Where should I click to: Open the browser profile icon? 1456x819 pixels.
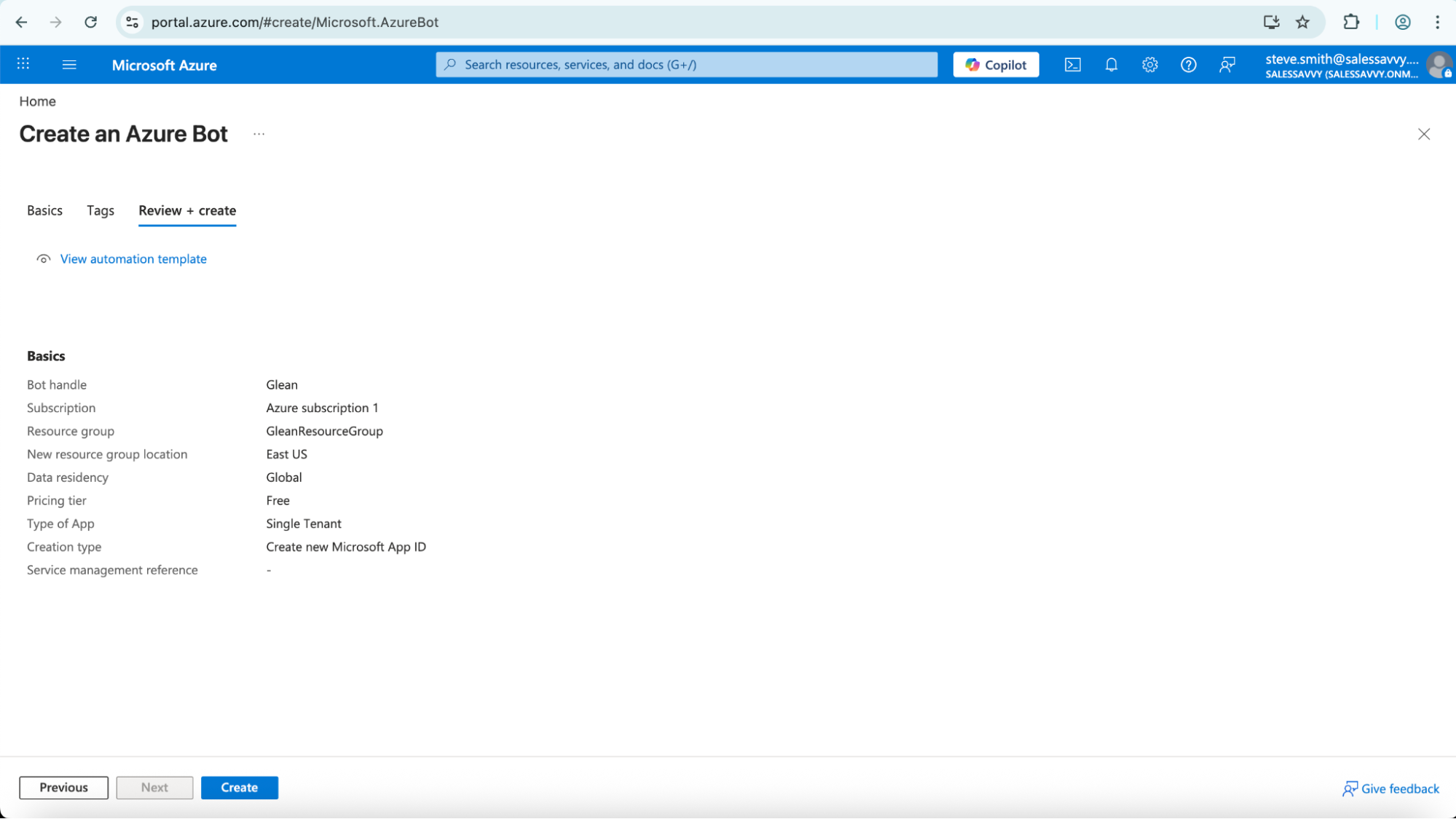1402,22
